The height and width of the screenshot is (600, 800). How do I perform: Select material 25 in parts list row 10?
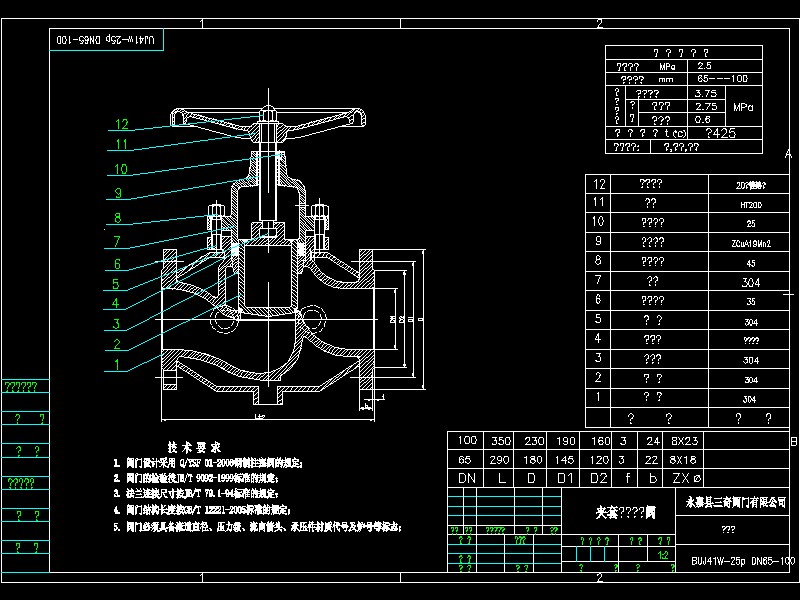751,223
